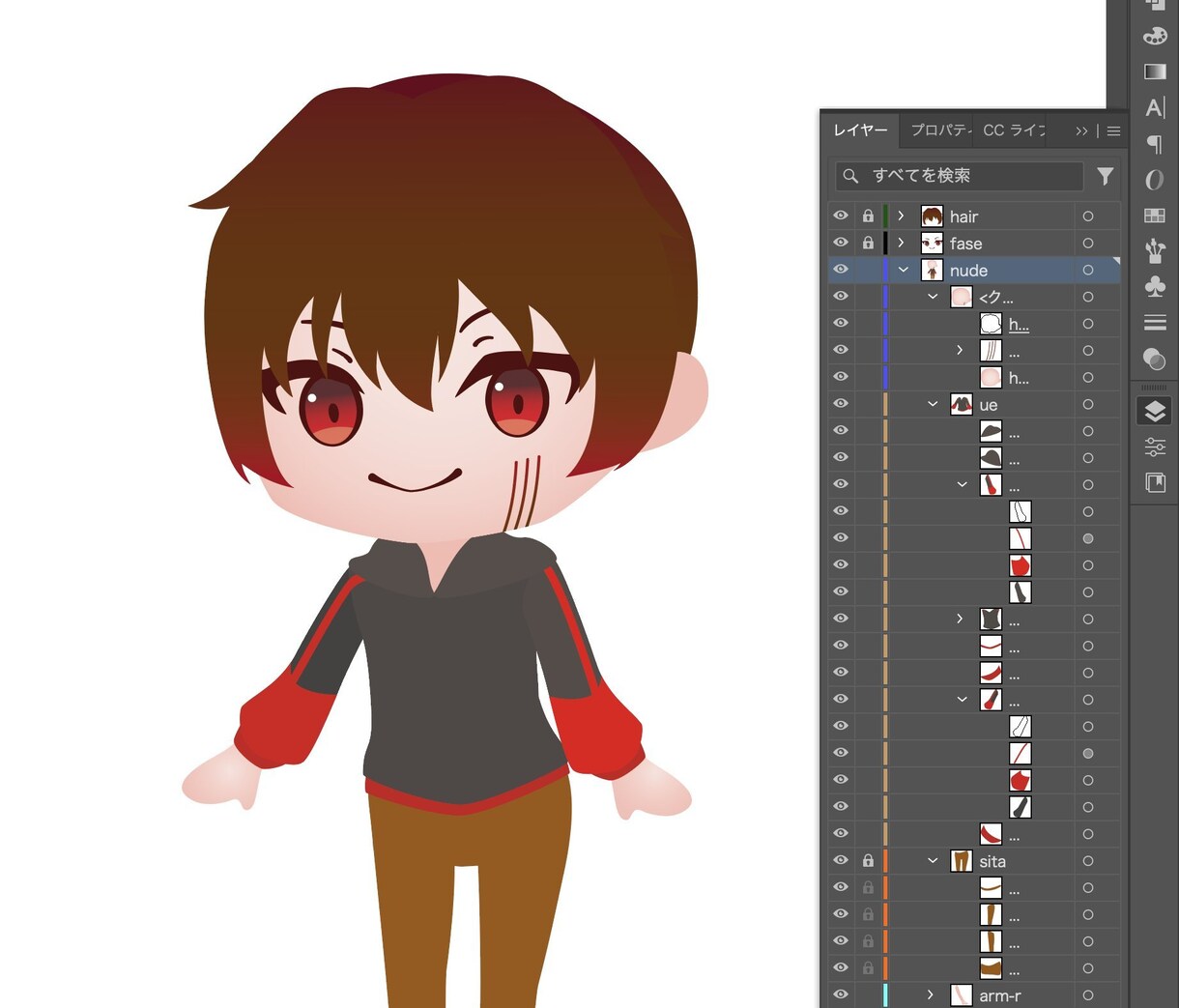Select the arm-r layer thumbnail

tap(961, 994)
